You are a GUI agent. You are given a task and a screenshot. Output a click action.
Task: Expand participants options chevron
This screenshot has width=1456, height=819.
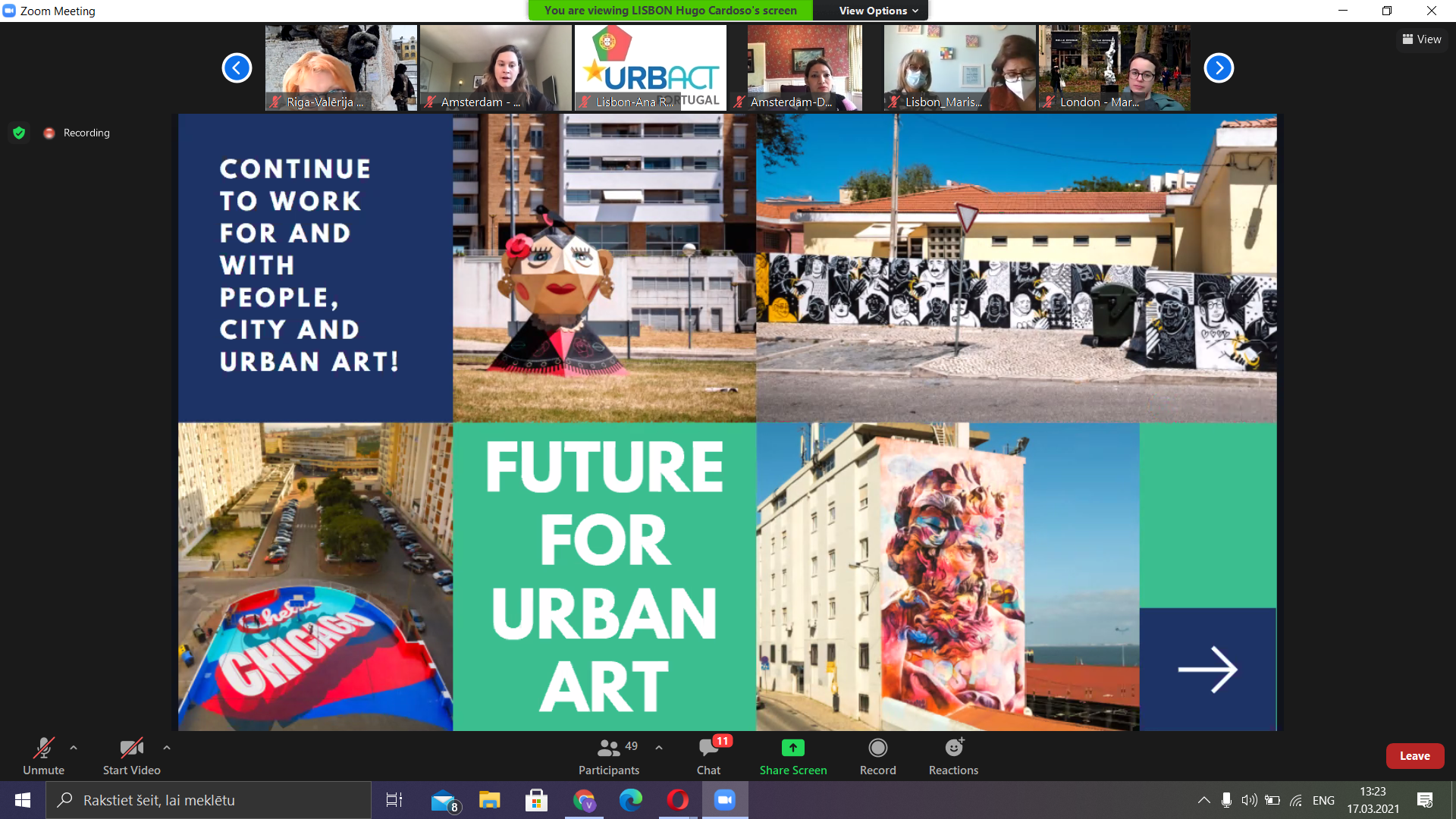pyautogui.click(x=659, y=748)
